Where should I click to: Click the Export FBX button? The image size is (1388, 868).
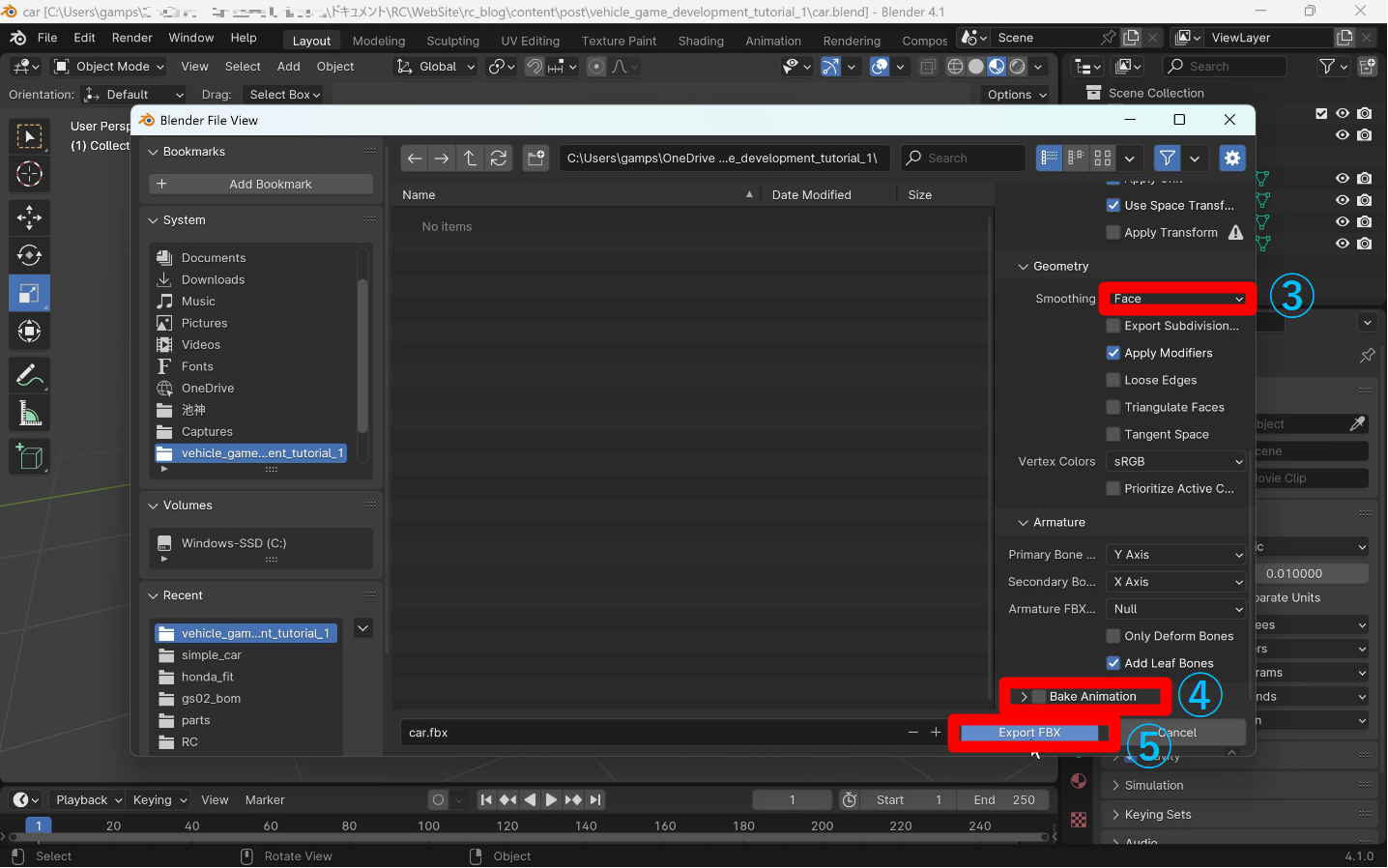[x=1030, y=733]
